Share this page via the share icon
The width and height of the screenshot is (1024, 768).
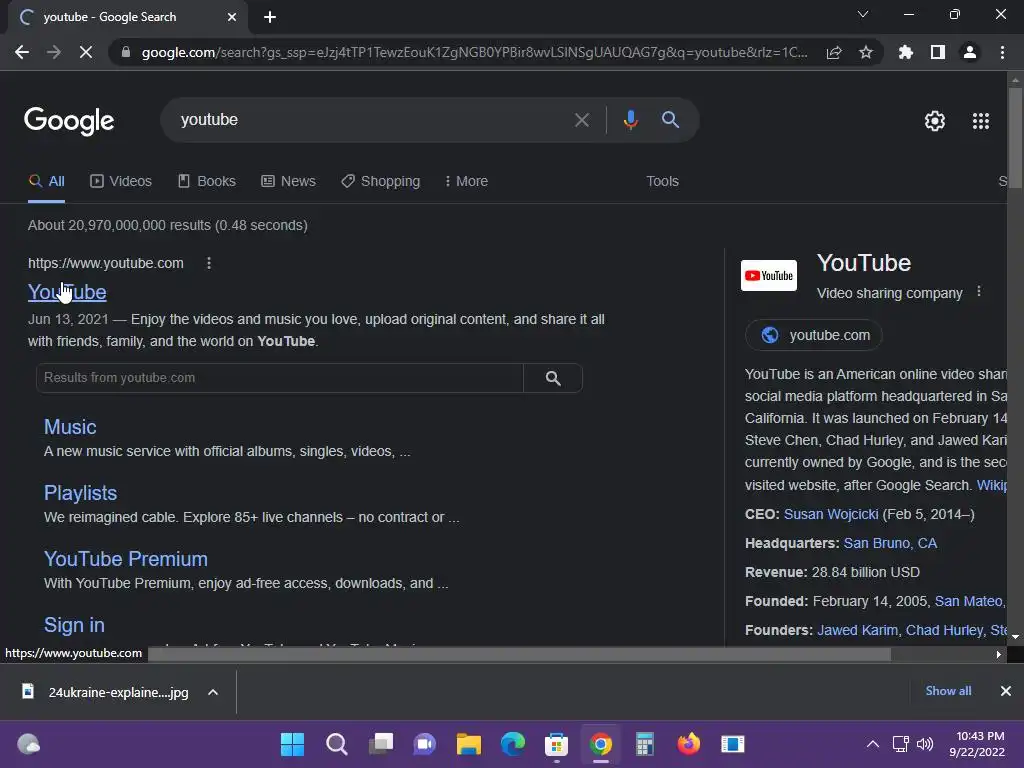tap(834, 52)
